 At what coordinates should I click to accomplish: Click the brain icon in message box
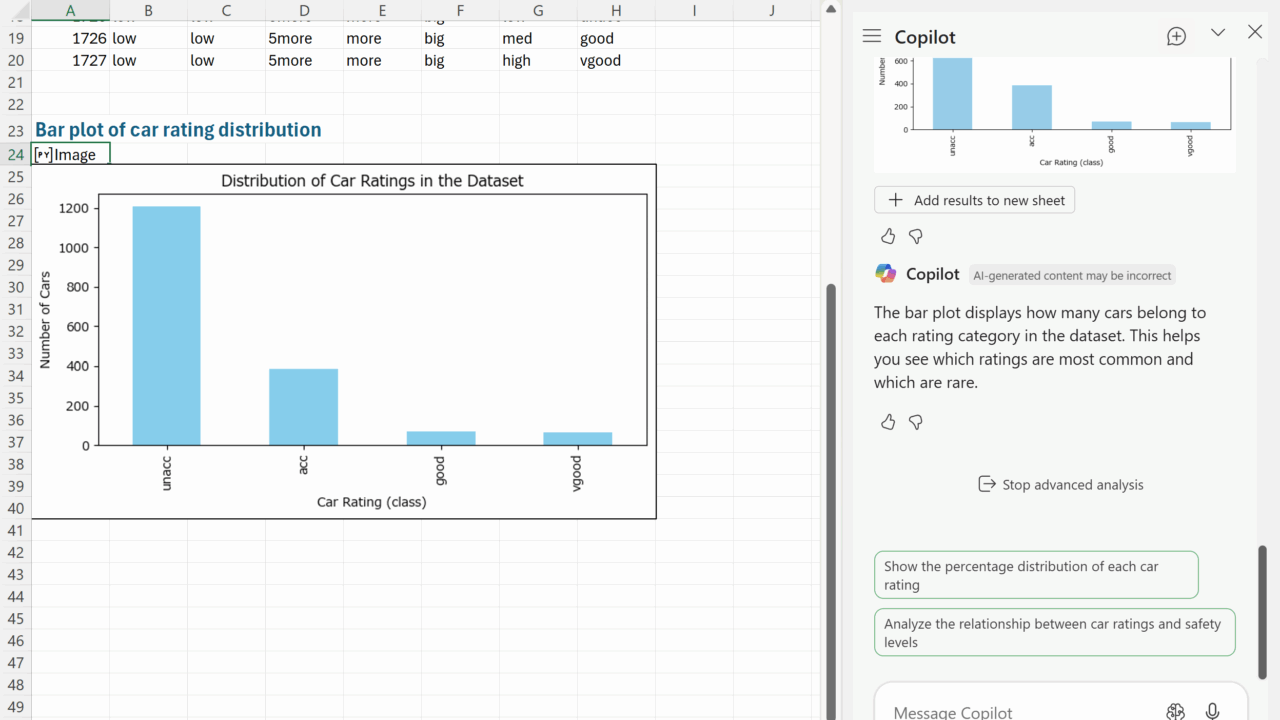tap(1175, 711)
